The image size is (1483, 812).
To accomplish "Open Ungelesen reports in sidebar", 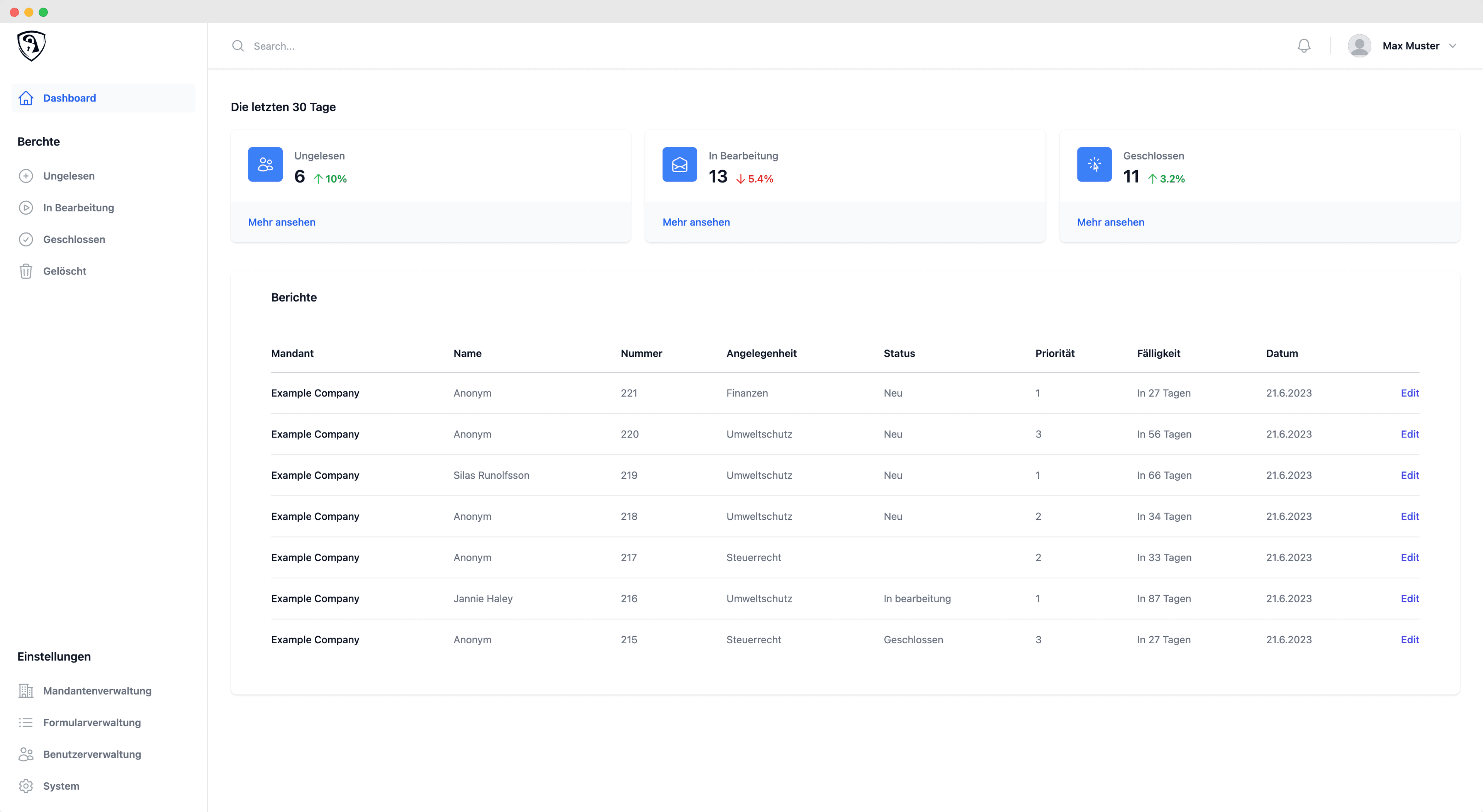I will 104,176.
